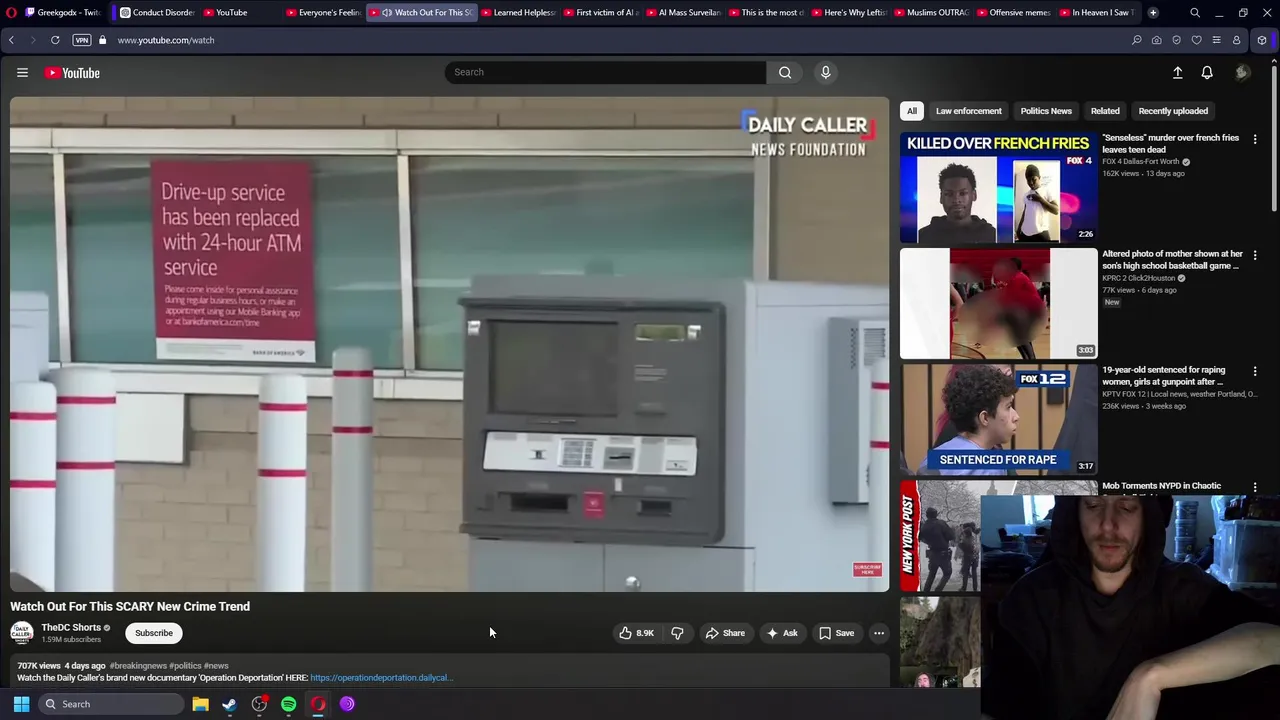Click the #breakingnews hashtag
This screenshot has width=1280, height=720.
(138, 666)
